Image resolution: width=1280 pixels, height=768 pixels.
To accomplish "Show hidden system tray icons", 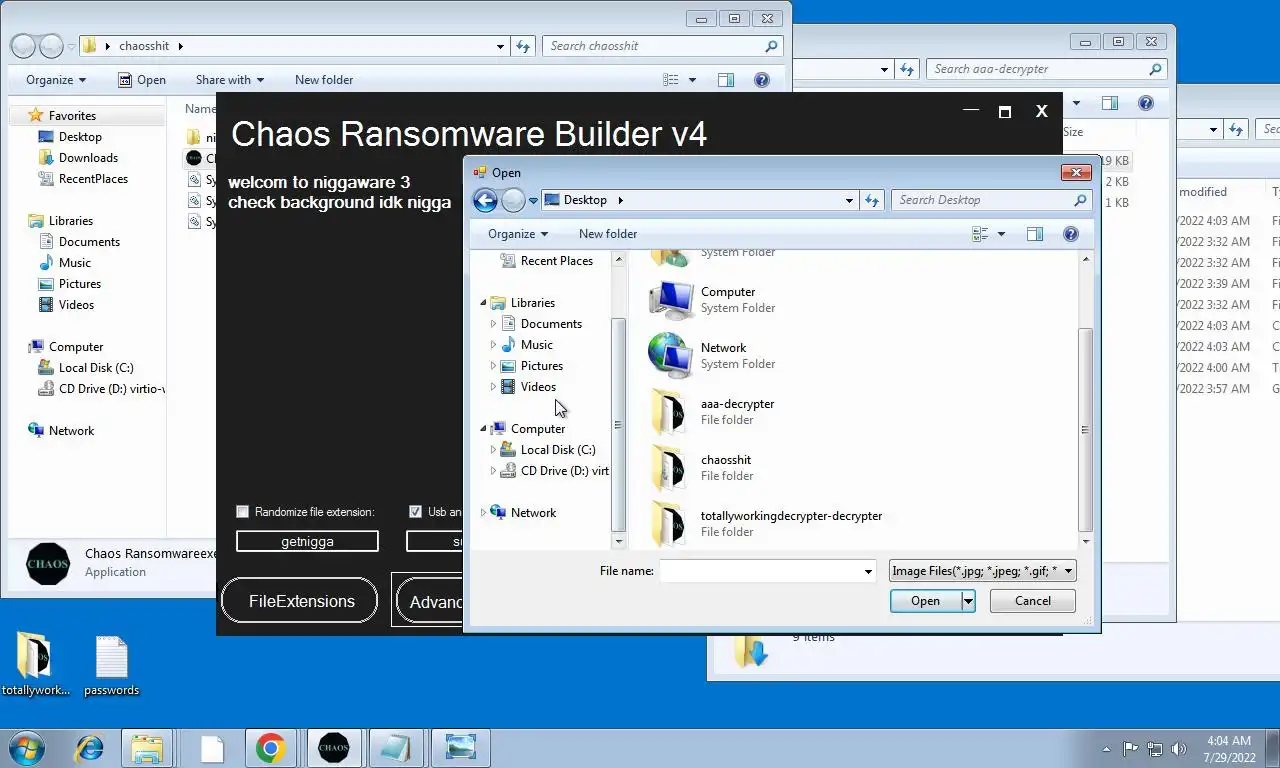I will (1106, 749).
